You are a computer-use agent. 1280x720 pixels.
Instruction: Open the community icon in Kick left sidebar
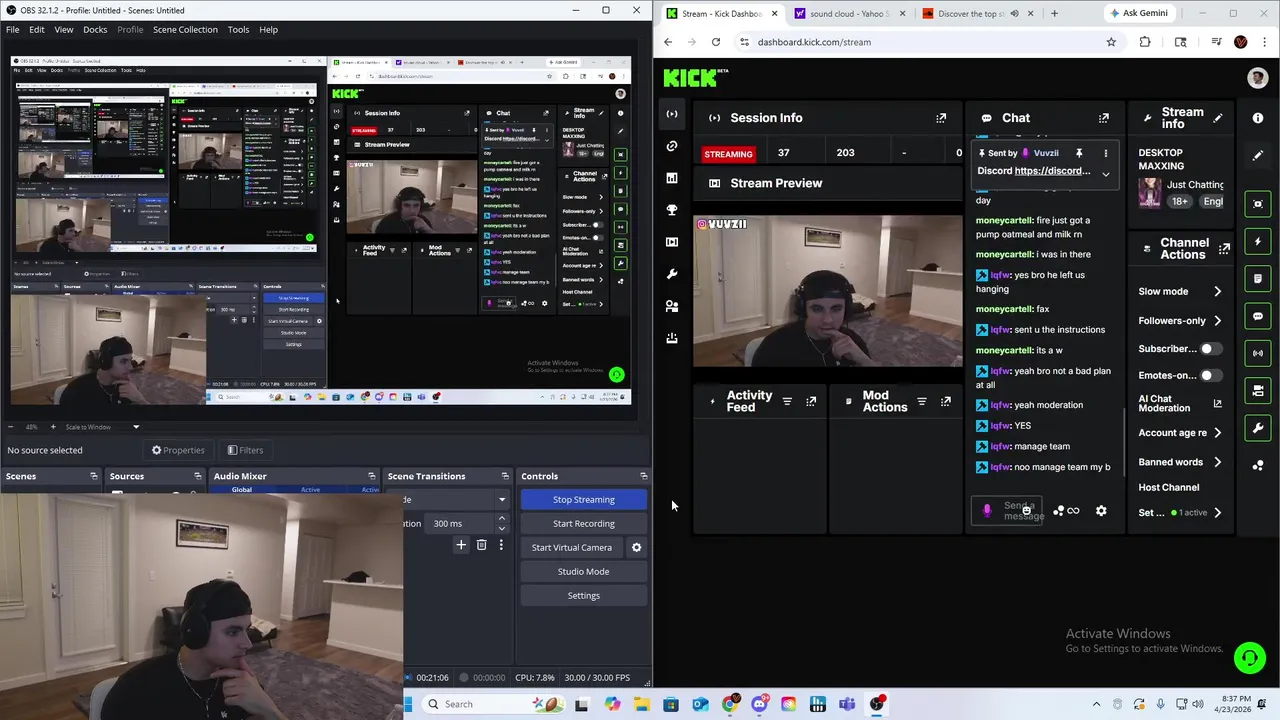(672, 306)
